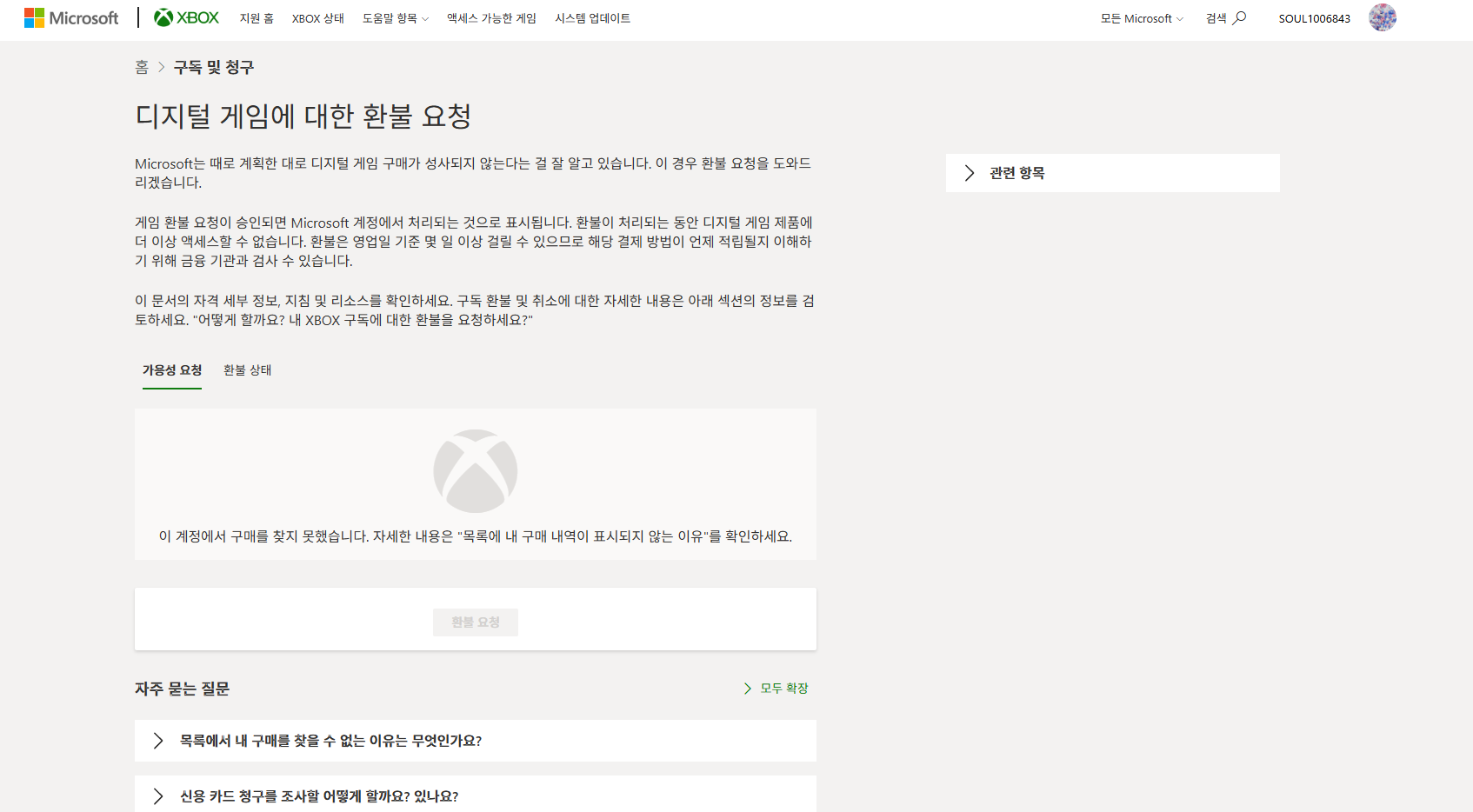This screenshot has width=1473, height=812.
Task: Select the 가용성 요청 tab
Action: (172, 370)
